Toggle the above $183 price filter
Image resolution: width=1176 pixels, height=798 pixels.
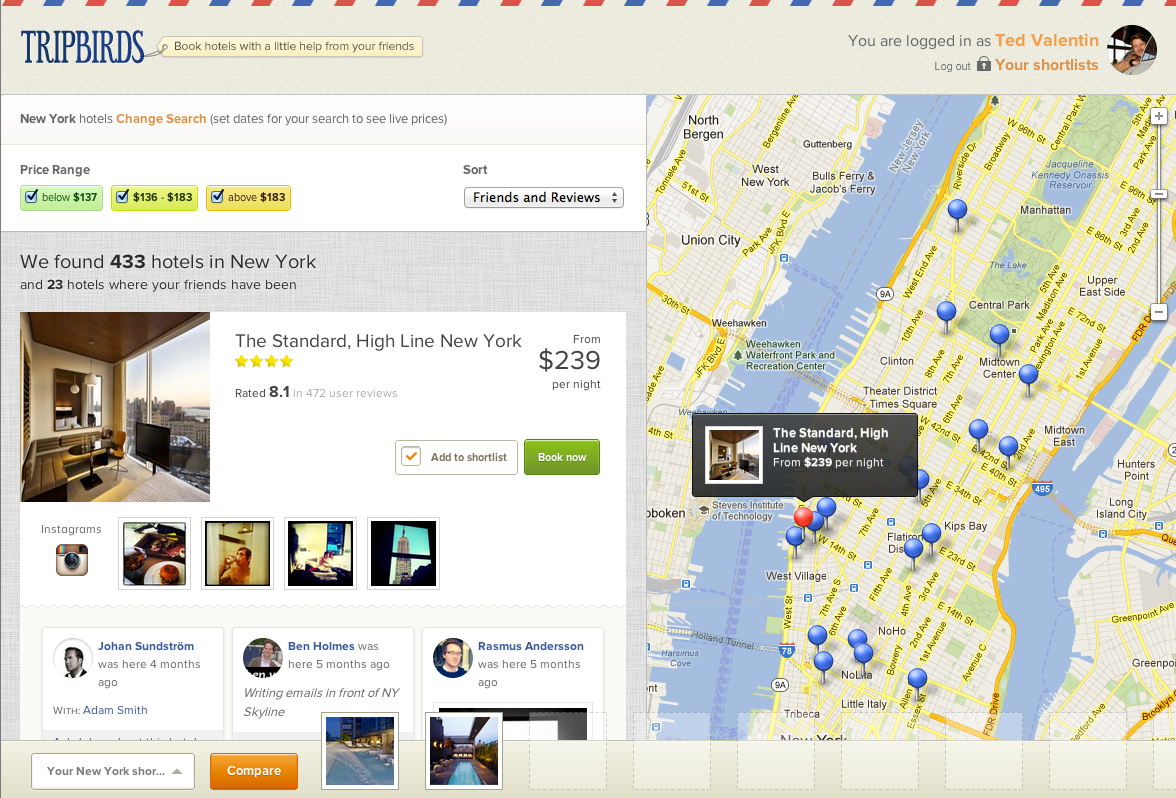pos(248,198)
